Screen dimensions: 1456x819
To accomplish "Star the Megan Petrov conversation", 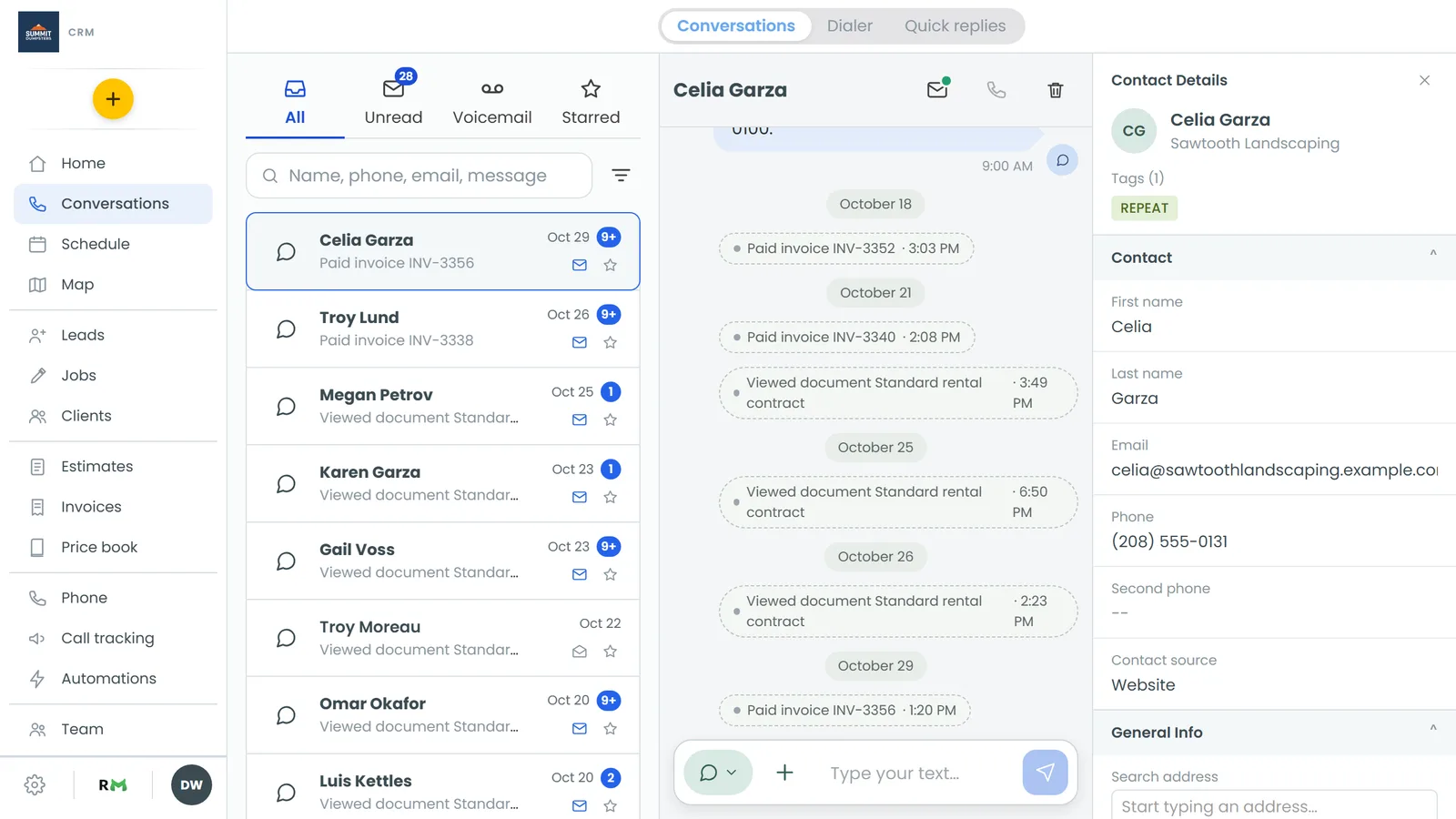I will click(611, 420).
